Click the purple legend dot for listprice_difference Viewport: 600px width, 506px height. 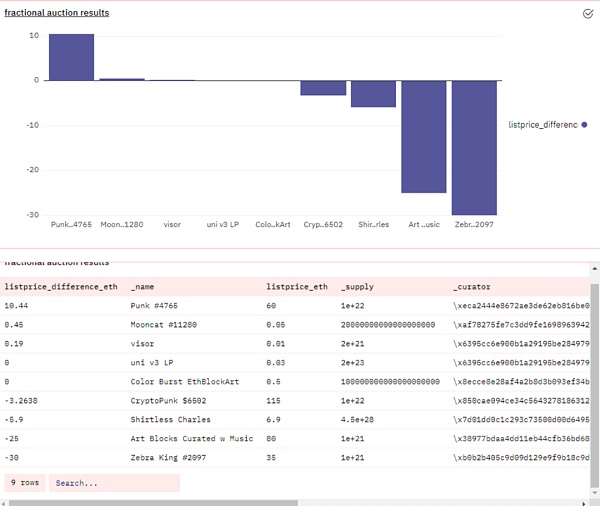coord(584,124)
